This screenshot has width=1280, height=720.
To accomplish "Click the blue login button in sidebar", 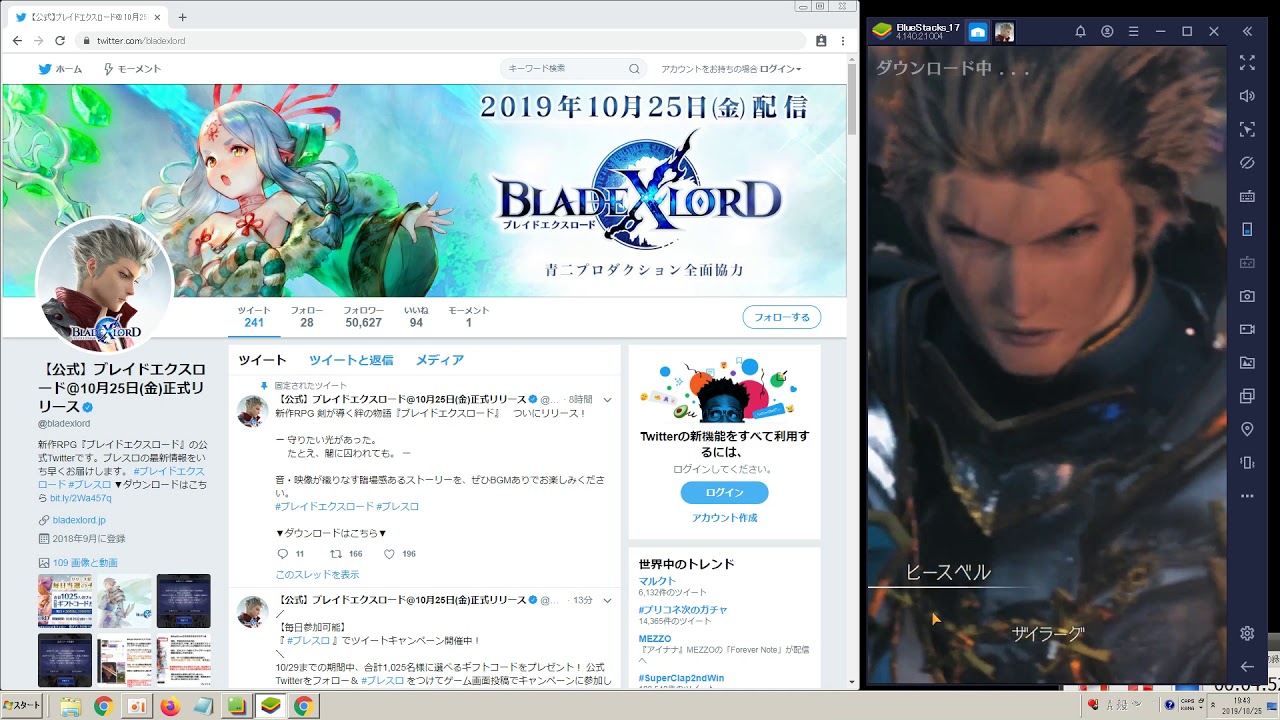I will [724, 493].
